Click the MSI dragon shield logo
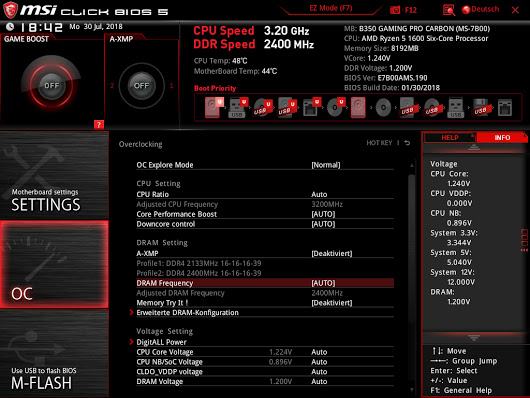 point(10,10)
